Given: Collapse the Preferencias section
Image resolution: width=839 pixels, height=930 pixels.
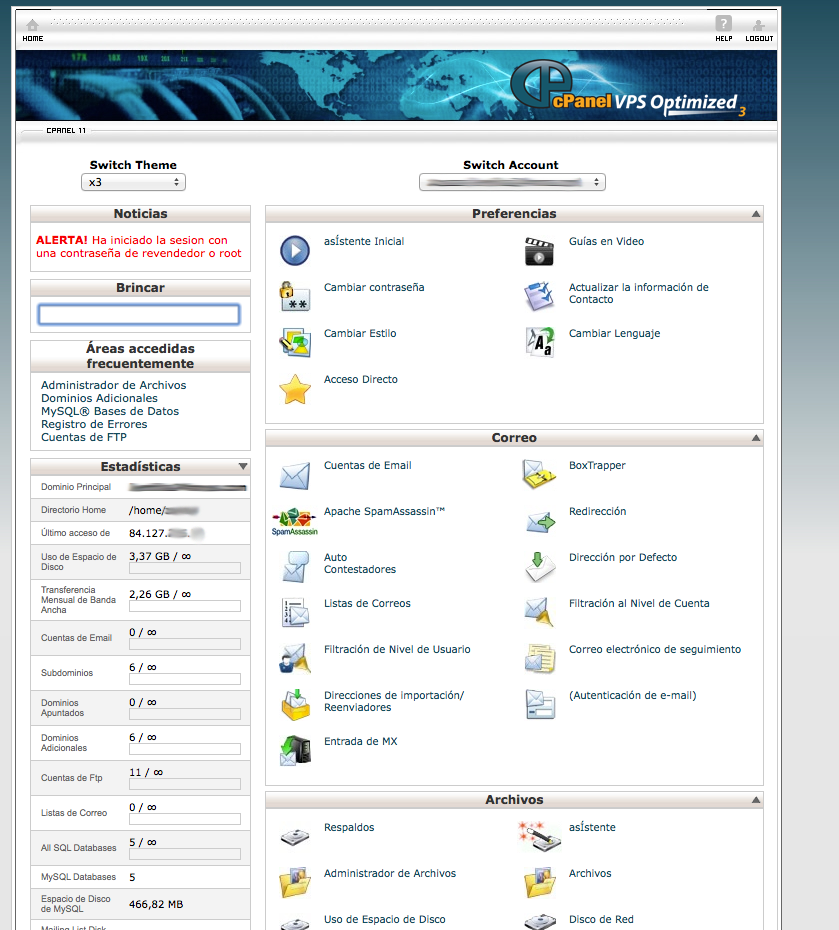Looking at the screenshot, I should tap(755, 214).
